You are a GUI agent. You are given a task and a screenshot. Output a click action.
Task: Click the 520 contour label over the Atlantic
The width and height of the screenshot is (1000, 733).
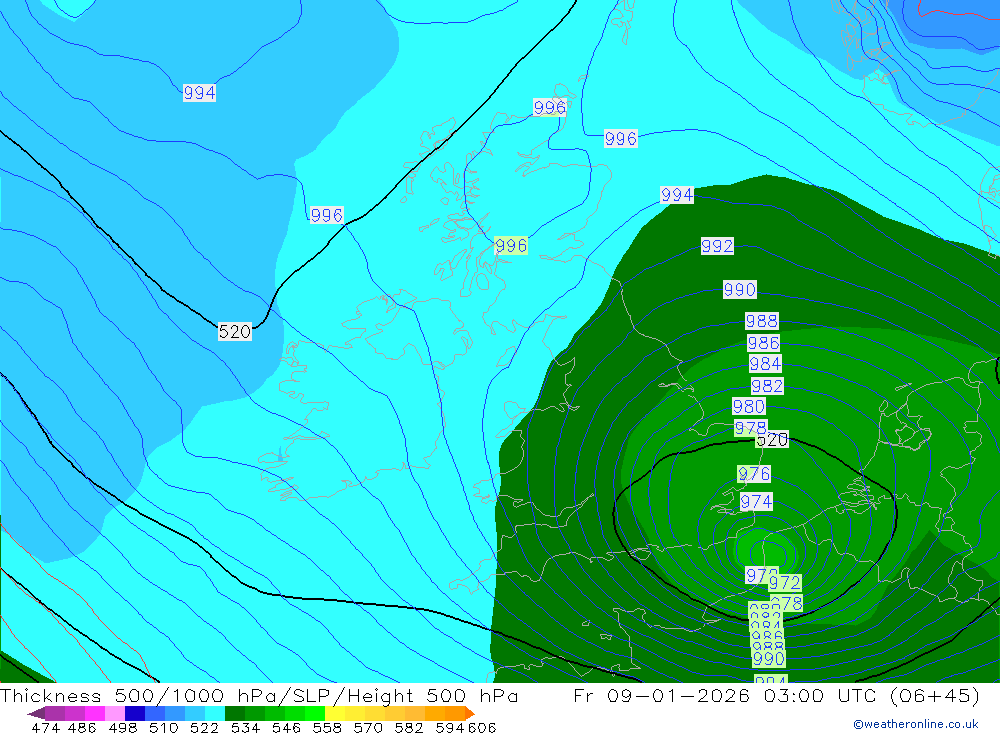click(x=235, y=332)
